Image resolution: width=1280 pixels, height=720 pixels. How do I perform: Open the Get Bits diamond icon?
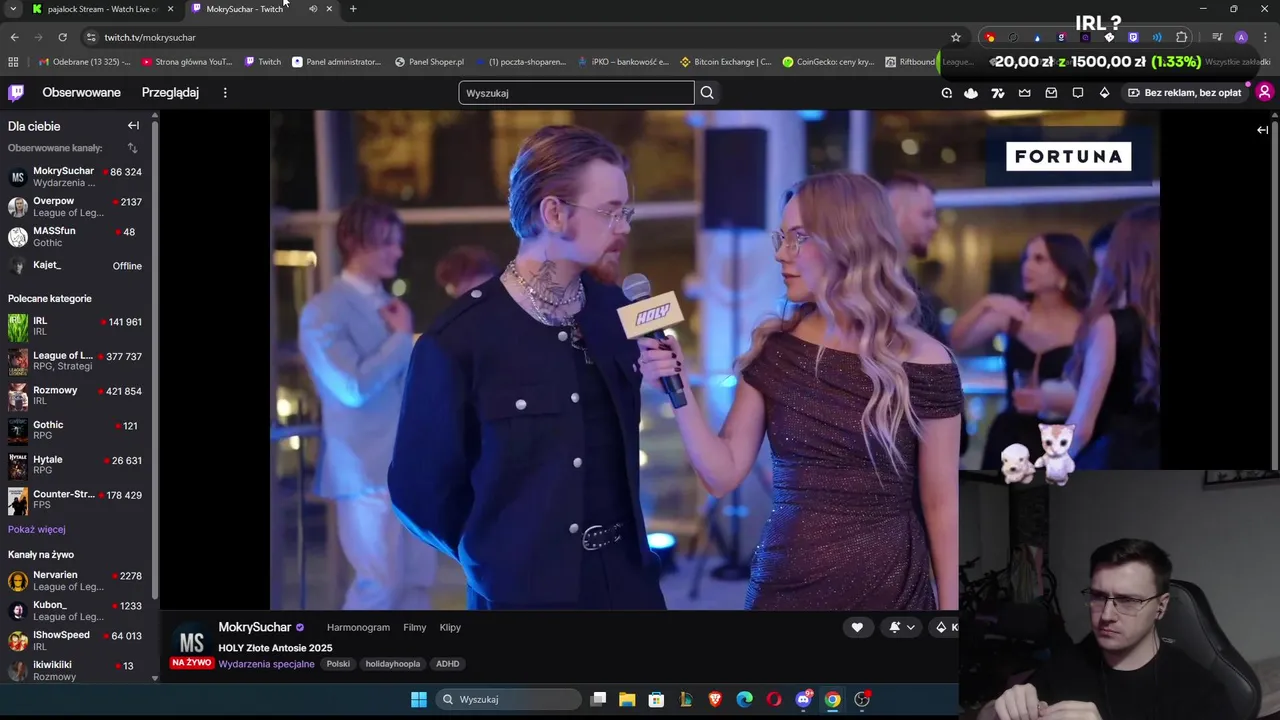click(1104, 93)
